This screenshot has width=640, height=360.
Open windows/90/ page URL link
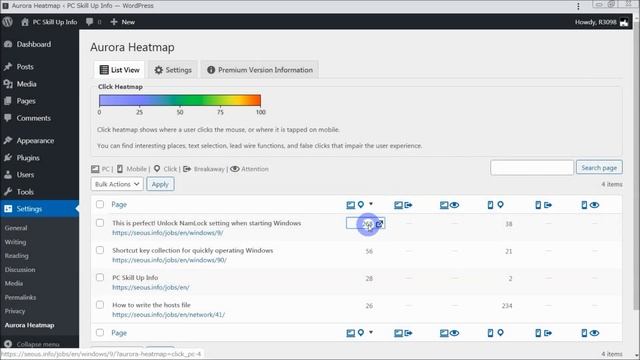(169, 260)
